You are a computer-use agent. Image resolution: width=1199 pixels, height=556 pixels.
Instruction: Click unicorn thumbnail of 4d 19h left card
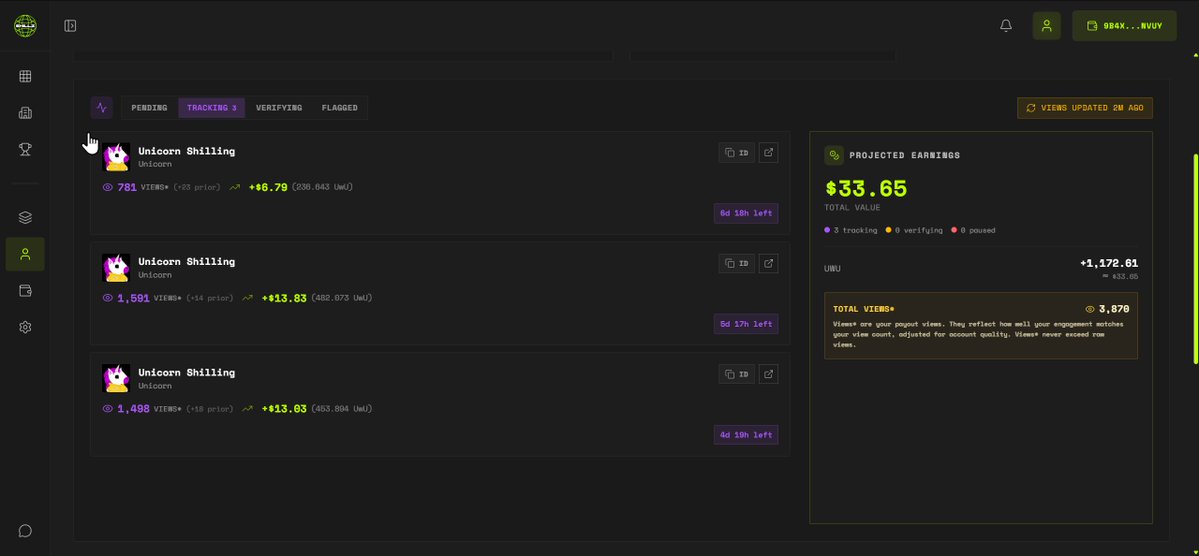116,379
